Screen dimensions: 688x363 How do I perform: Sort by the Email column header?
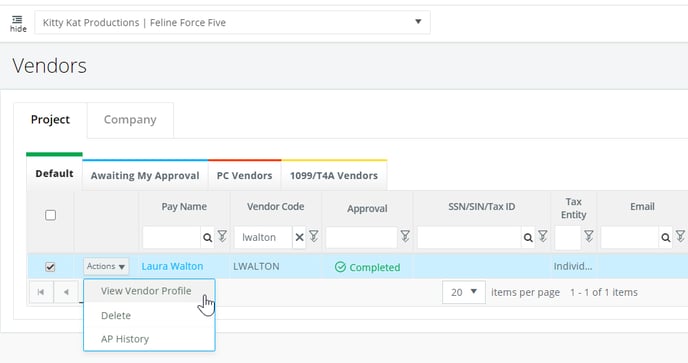(x=642, y=207)
